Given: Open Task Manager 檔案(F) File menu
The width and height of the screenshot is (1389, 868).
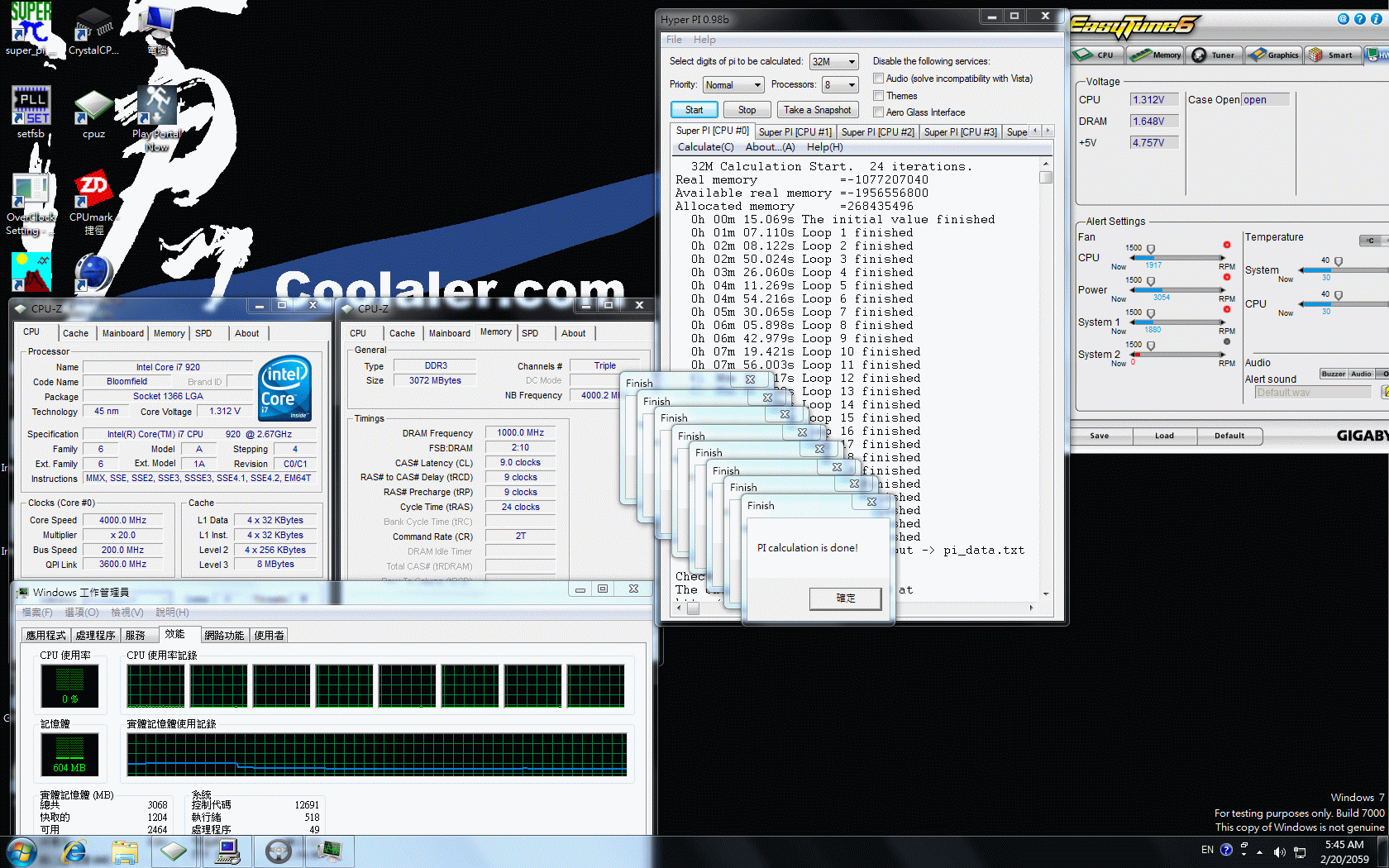Looking at the screenshot, I should point(37,613).
